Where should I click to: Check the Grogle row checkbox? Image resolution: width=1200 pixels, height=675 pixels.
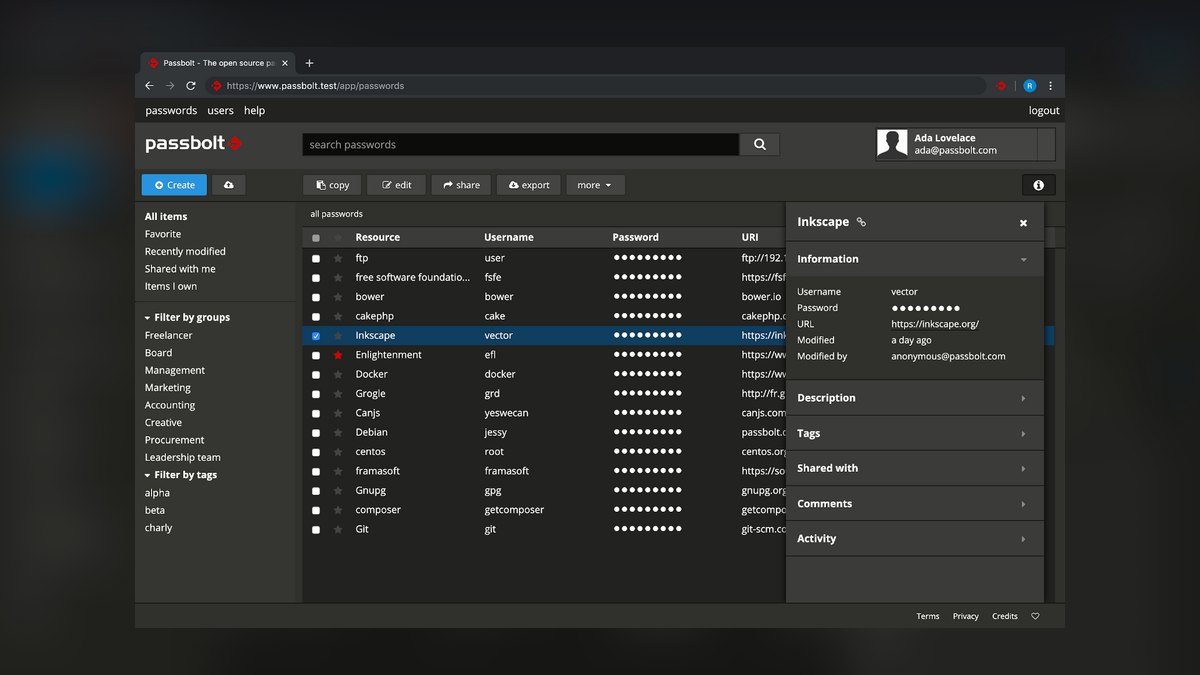point(316,394)
